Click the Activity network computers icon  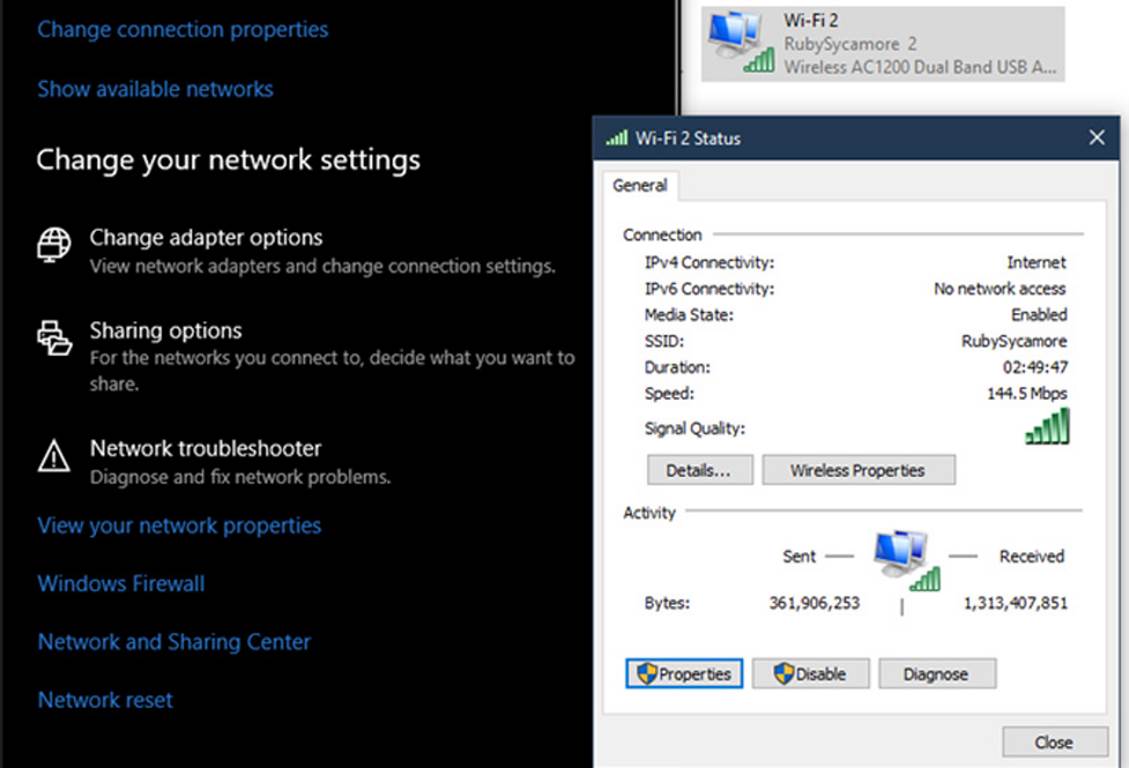point(906,561)
